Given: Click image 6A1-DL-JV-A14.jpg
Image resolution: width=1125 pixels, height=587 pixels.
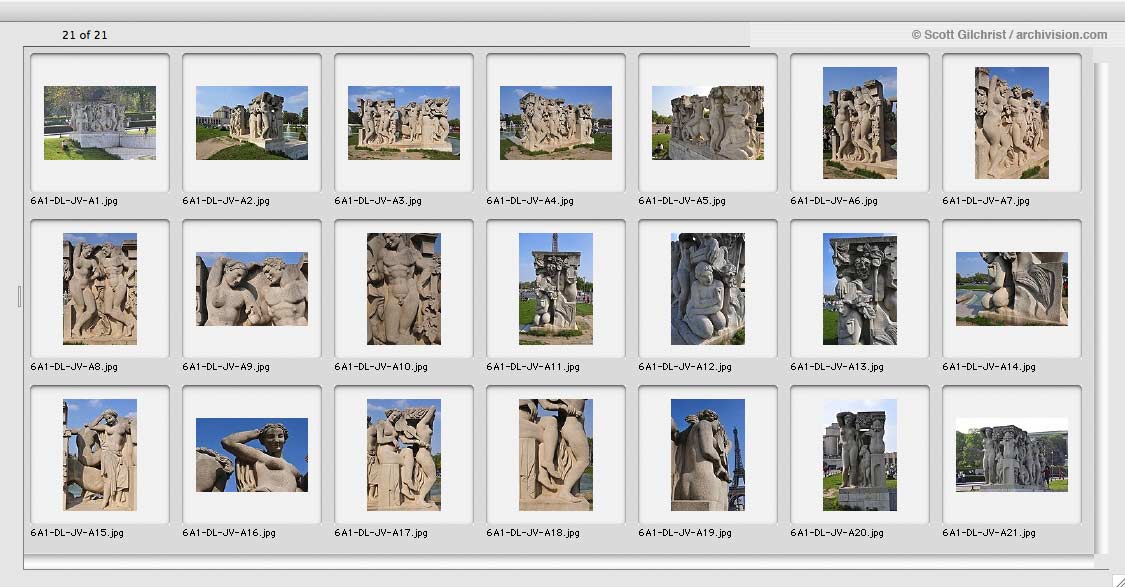Looking at the screenshot, I should [x=1012, y=288].
